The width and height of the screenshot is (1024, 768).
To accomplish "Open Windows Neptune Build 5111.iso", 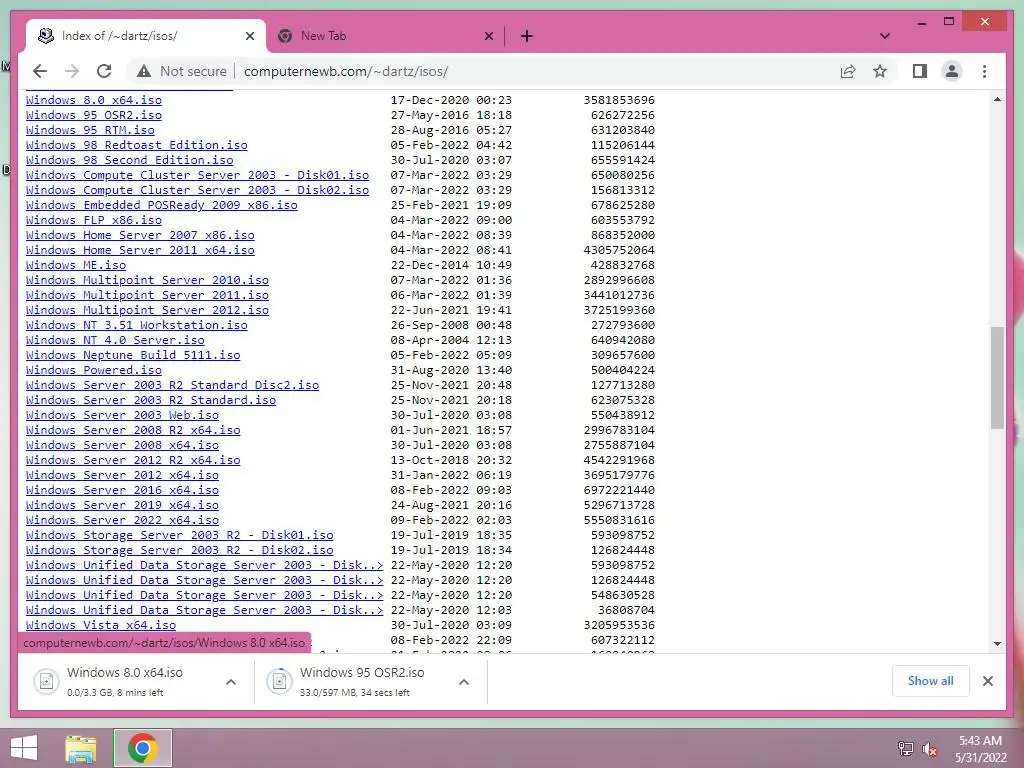I will click(x=133, y=355).
